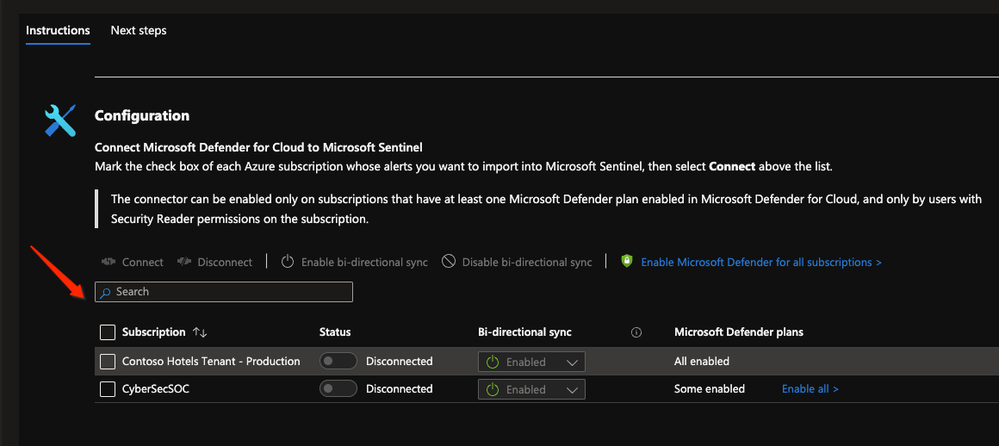Click the Status column header
Viewport: 999px width, 446px height.
click(x=335, y=332)
